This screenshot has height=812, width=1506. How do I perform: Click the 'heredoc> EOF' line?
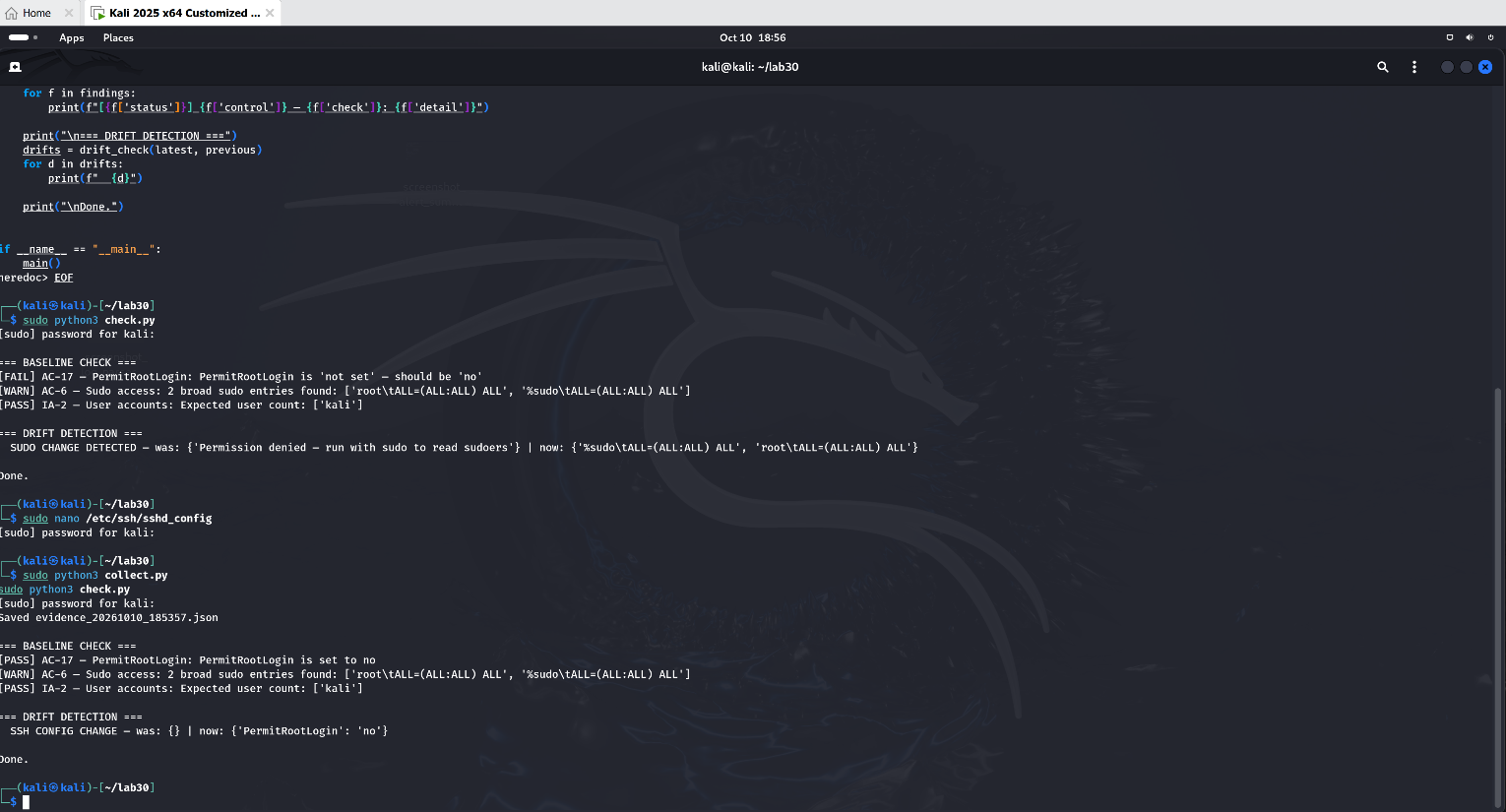tap(36, 278)
